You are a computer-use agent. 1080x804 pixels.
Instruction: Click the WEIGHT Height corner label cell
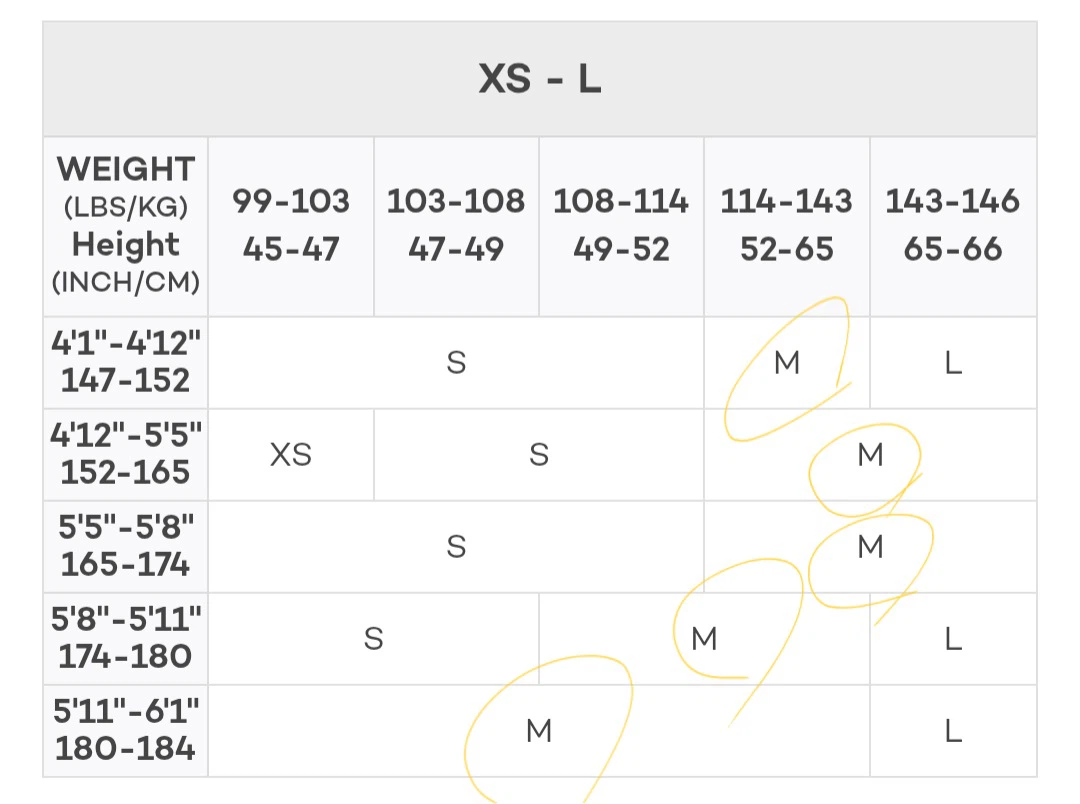125,226
